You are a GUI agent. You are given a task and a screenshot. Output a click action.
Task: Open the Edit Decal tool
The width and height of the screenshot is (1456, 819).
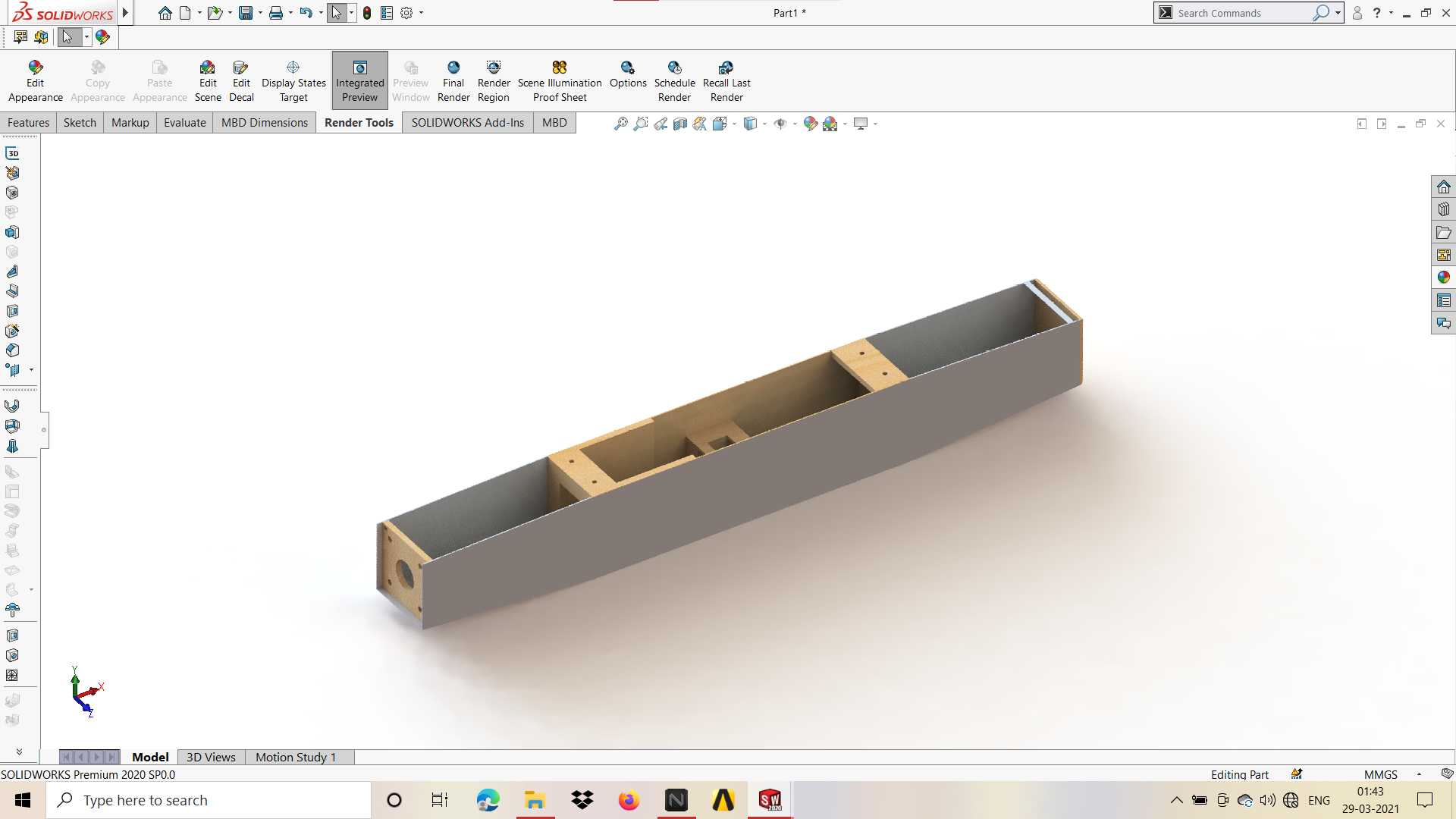click(x=241, y=81)
